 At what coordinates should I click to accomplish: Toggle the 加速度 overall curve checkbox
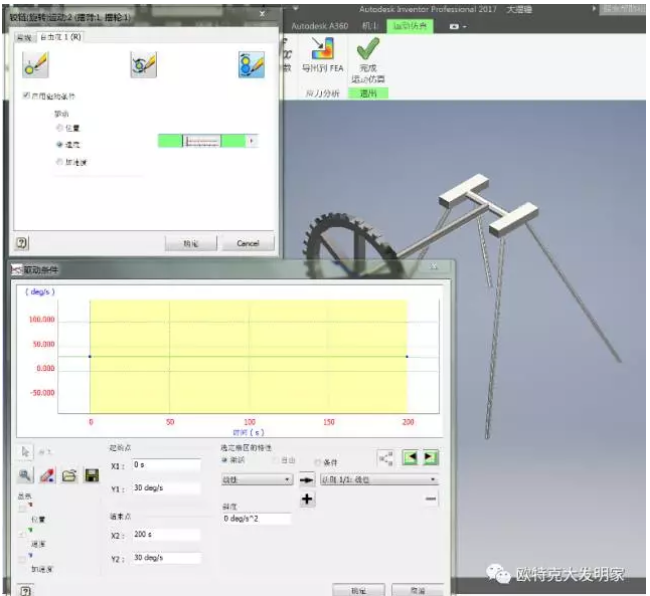pyautogui.click(x=22, y=559)
